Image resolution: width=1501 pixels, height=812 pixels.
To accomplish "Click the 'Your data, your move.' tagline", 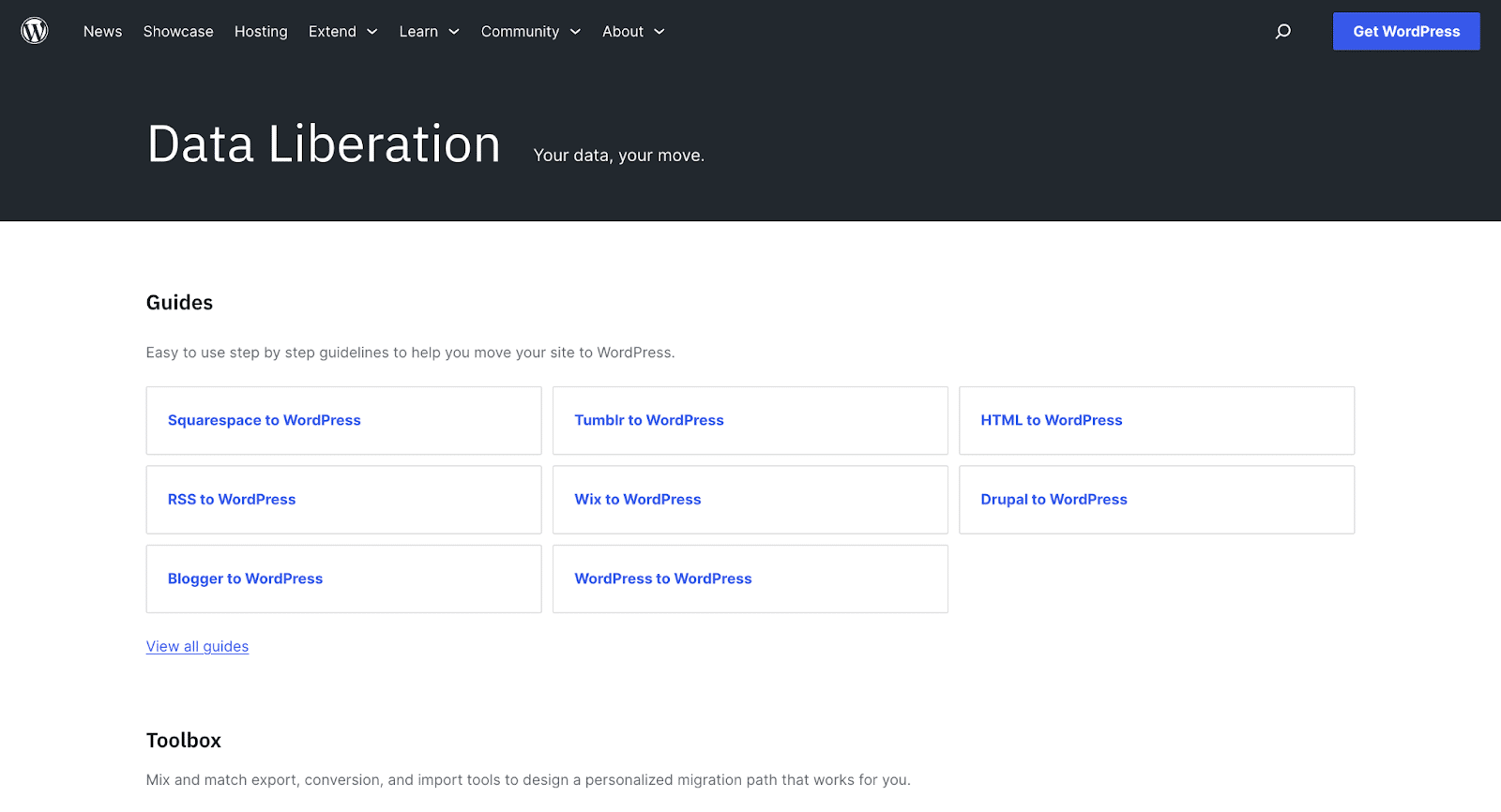I will point(619,156).
